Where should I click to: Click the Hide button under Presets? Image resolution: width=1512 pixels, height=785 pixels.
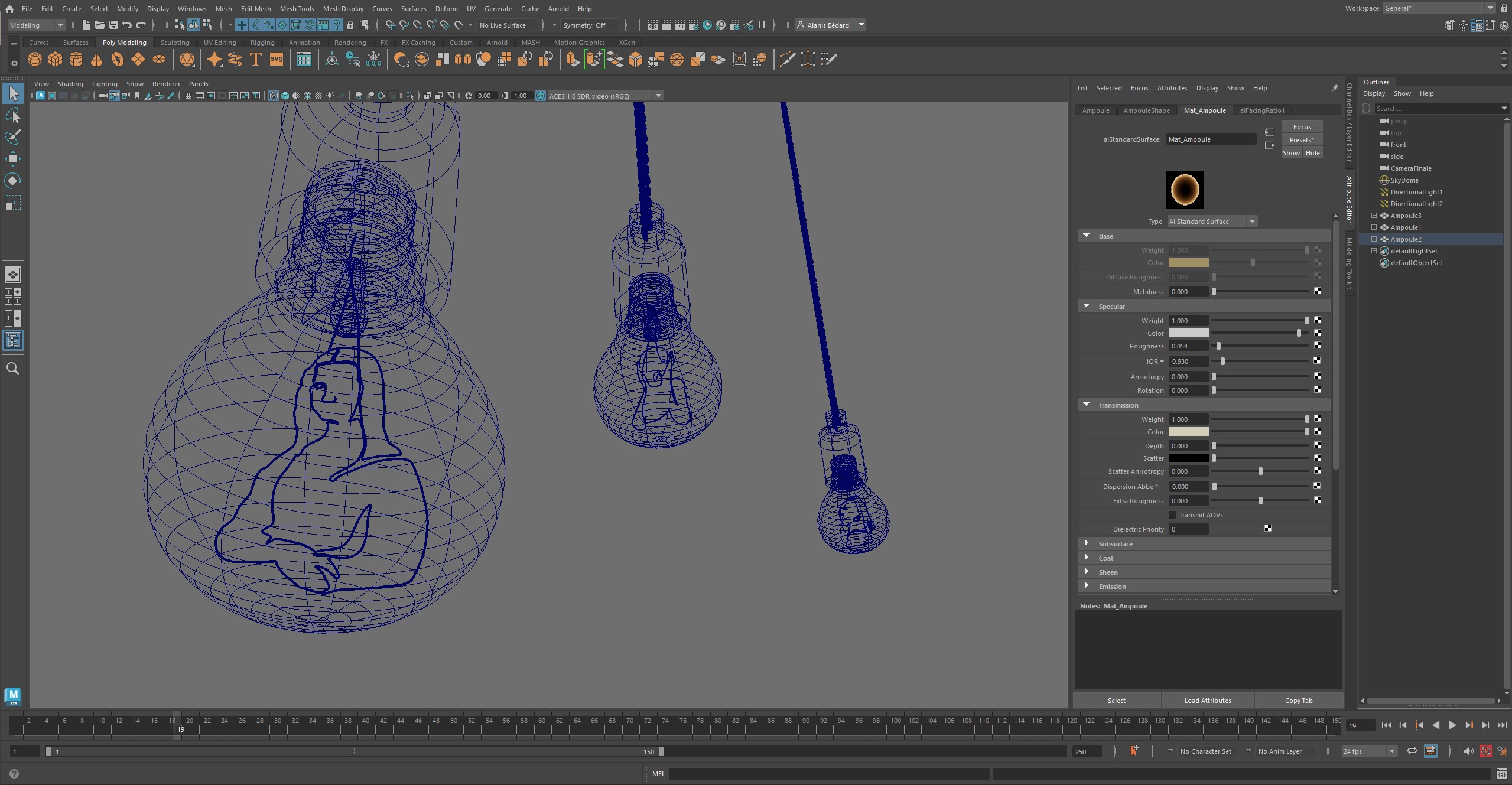point(1313,153)
